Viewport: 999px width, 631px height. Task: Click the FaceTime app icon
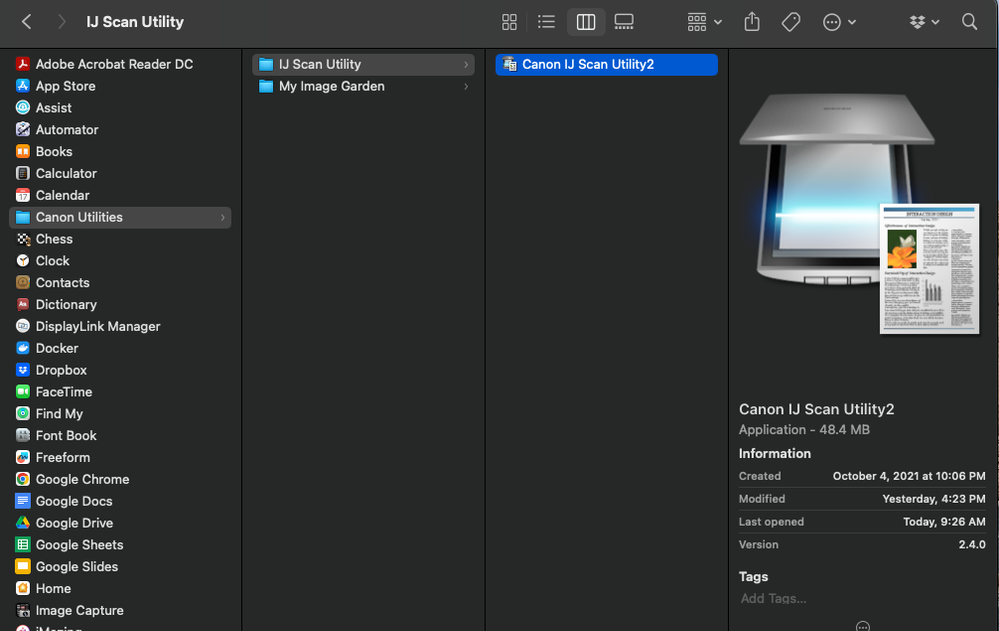tap(23, 392)
